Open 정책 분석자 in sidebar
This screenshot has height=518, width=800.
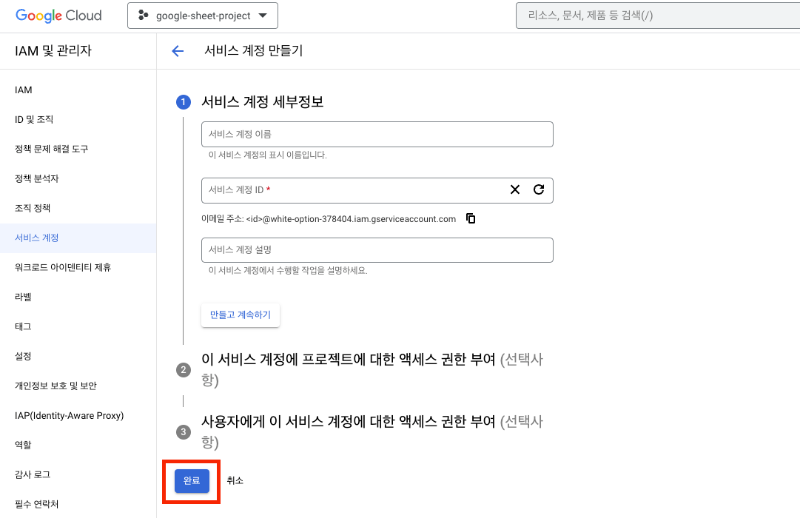click(x=36, y=179)
